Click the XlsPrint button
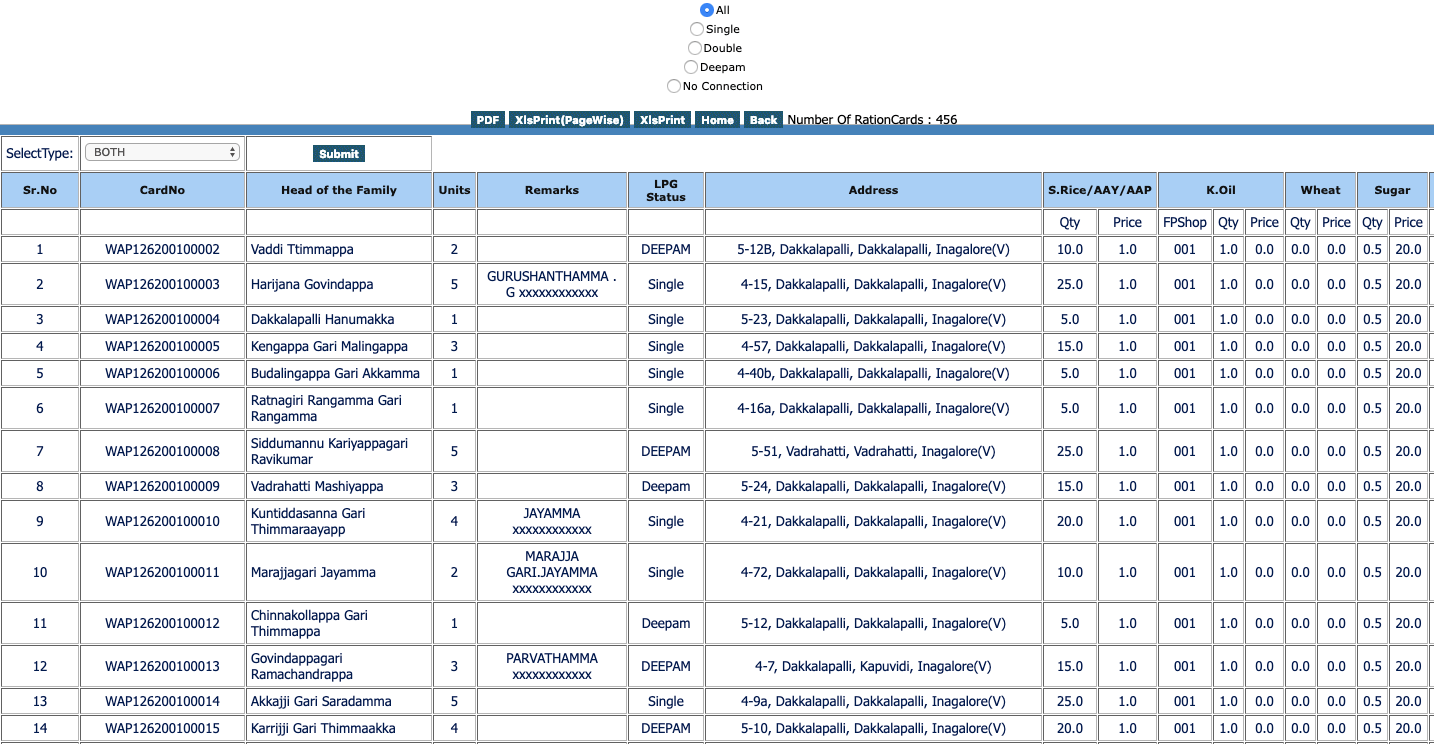This screenshot has height=744, width=1434. pos(663,120)
